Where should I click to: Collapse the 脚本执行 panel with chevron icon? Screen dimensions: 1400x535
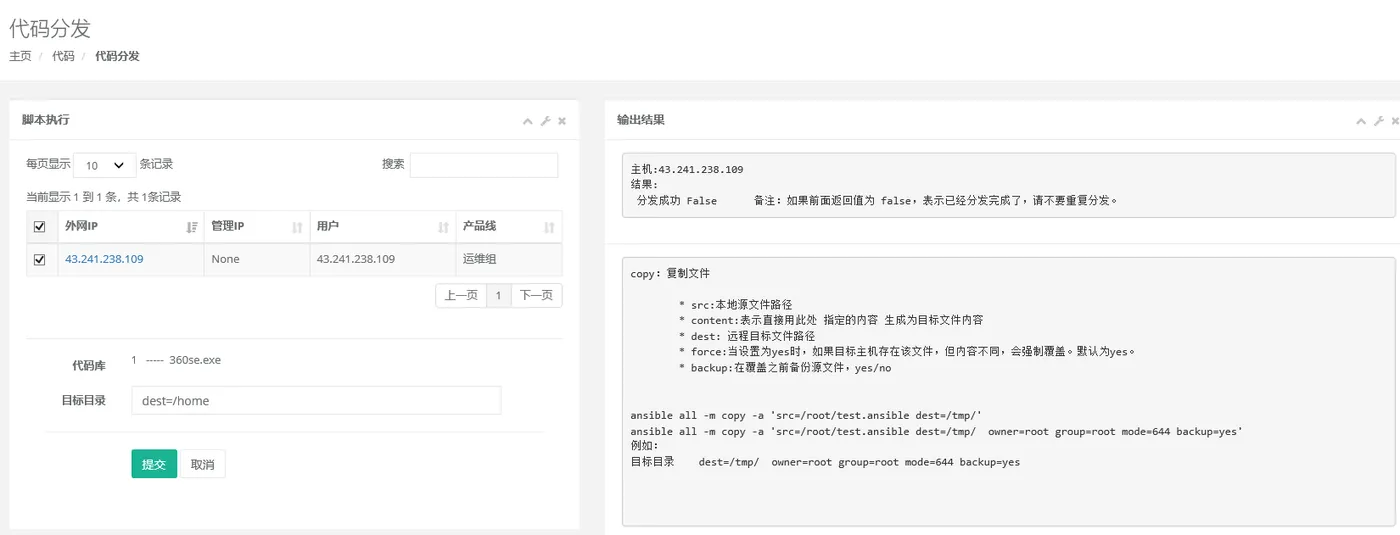[x=528, y=121]
